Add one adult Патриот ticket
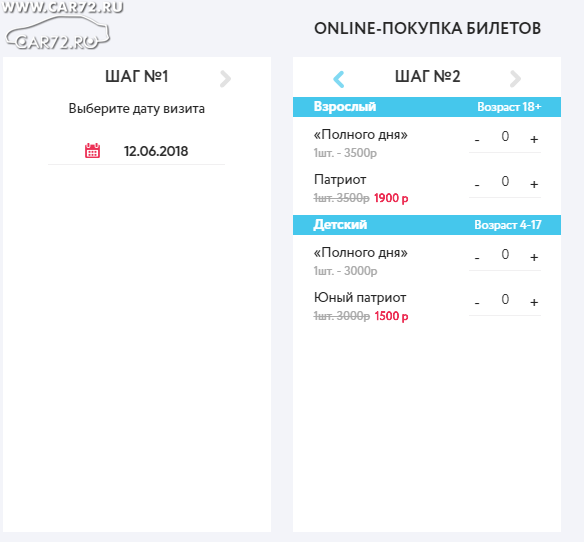The width and height of the screenshot is (584, 542). click(534, 184)
